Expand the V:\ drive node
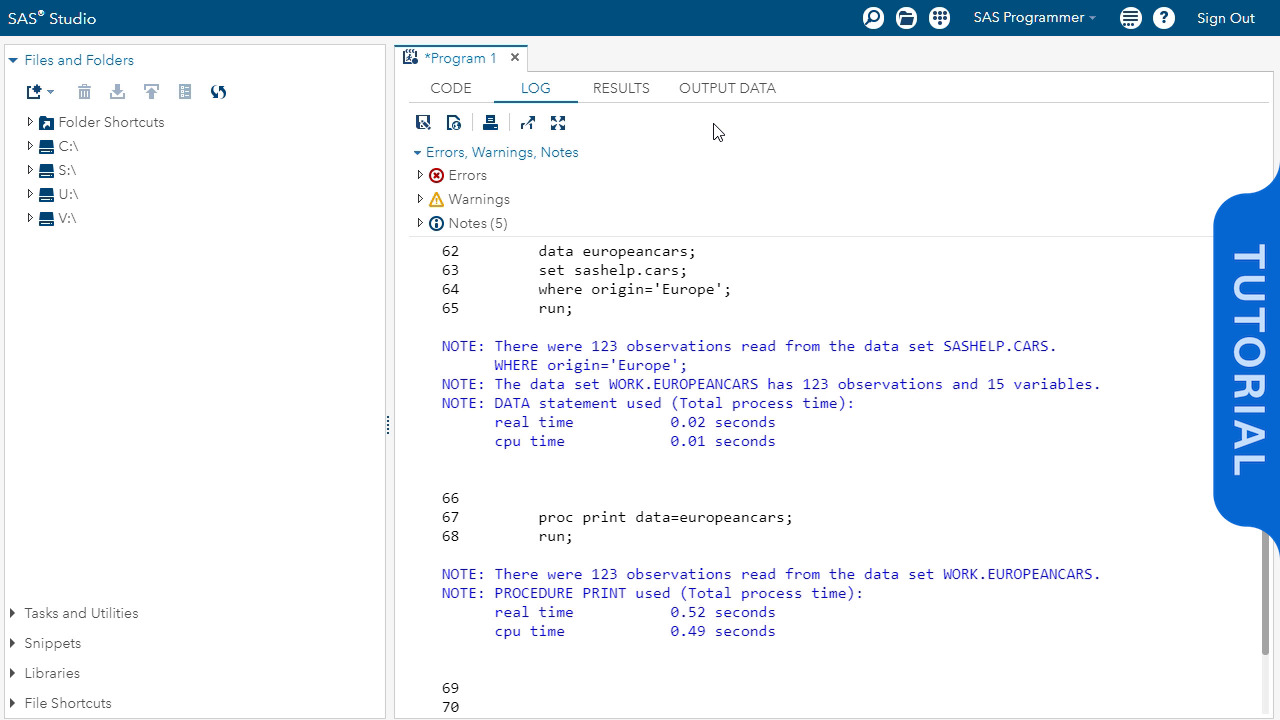Screen dimensions: 1280x720 coord(30,218)
